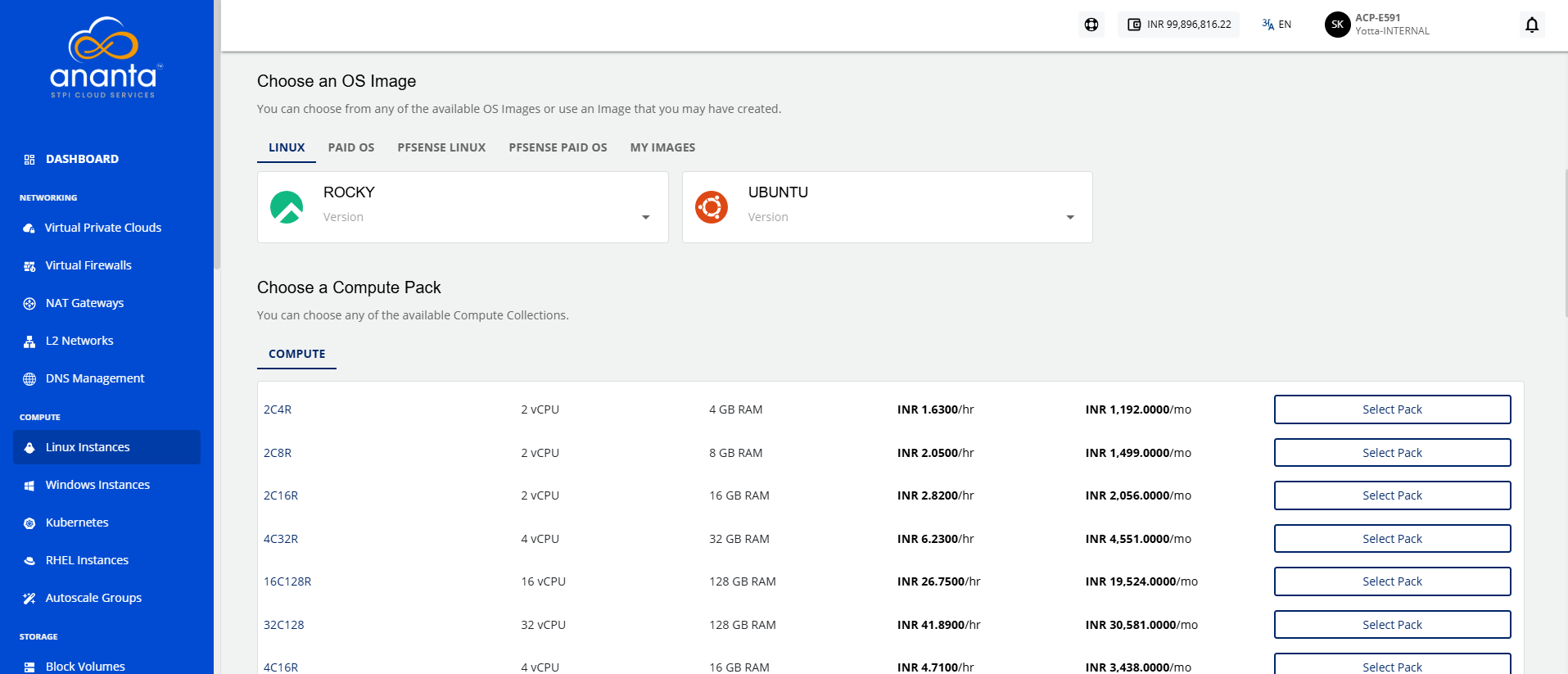This screenshot has height=674, width=1568.
Task: Switch to the PFSENSE PAID OS tab
Action: click(x=558, y=147)
